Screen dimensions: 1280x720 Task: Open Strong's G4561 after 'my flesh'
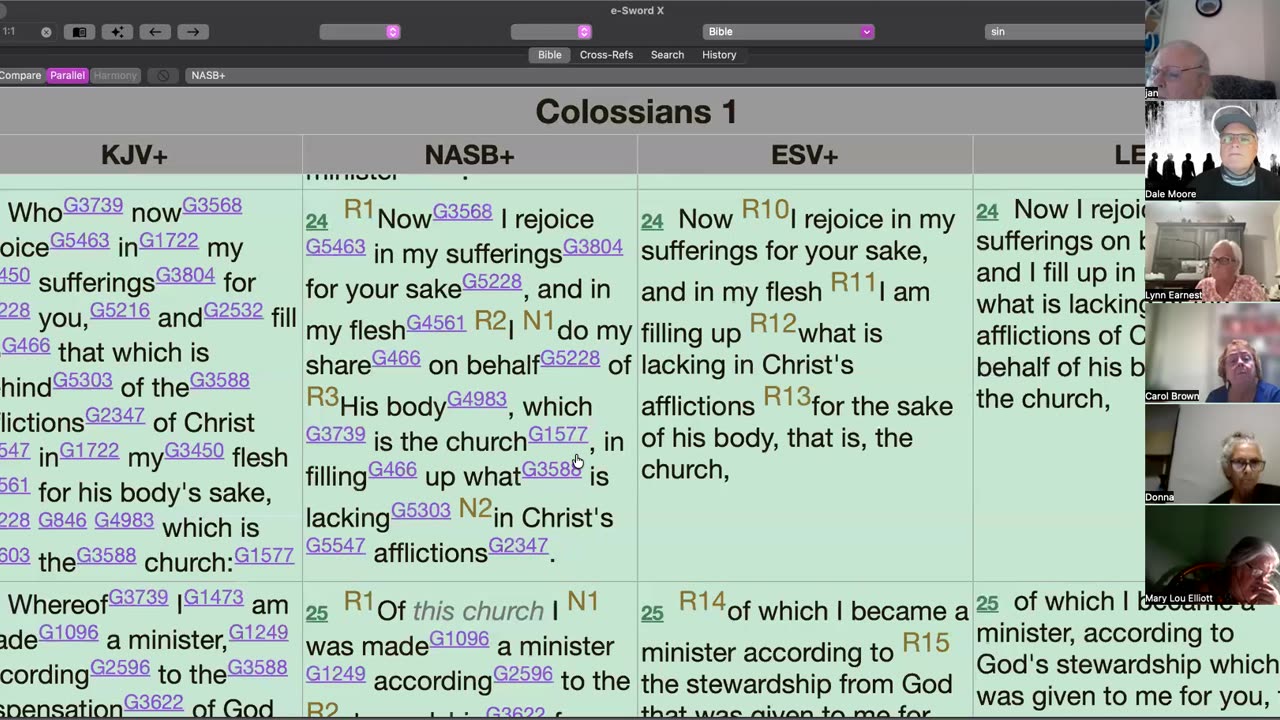(436, 322)
